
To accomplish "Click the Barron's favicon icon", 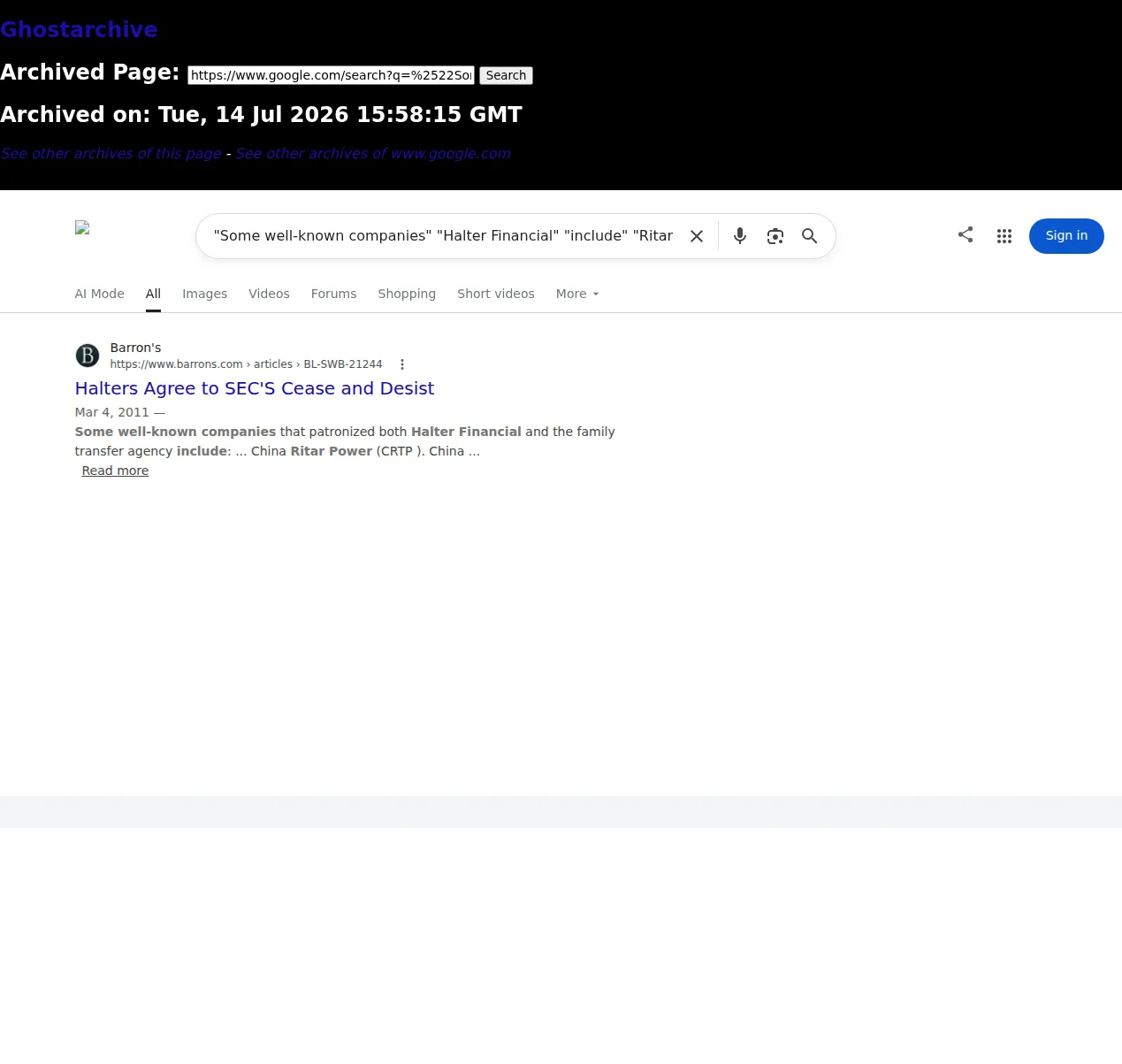I will pyautogui.click(x=88, y=356).
